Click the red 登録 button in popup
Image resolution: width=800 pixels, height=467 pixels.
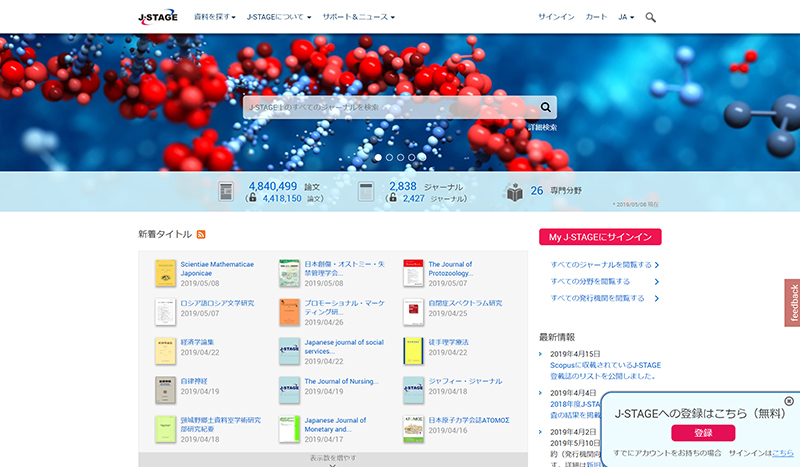pos(703,433)
